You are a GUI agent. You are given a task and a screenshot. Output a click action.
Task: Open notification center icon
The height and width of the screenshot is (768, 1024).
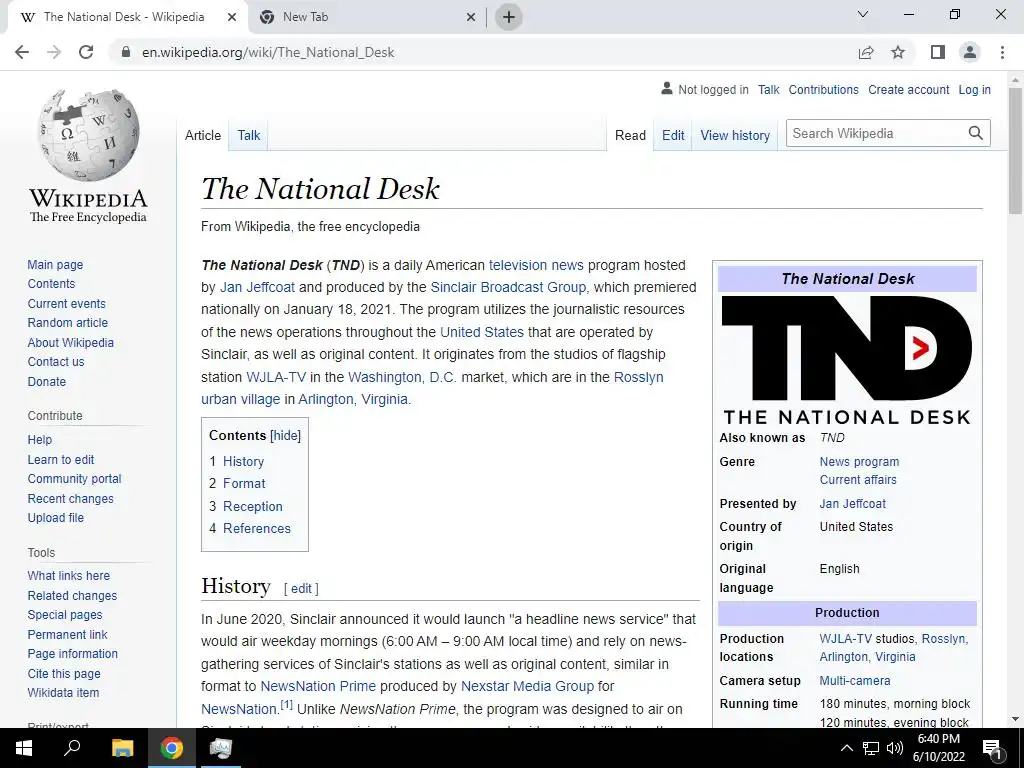(x=992, y=748)
